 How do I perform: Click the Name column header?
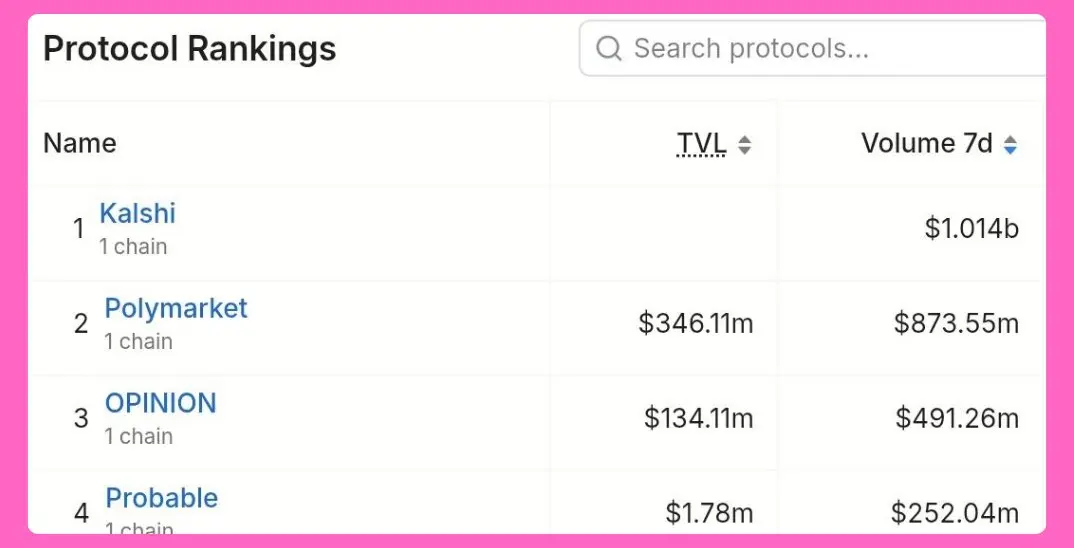tap(80, 144)
